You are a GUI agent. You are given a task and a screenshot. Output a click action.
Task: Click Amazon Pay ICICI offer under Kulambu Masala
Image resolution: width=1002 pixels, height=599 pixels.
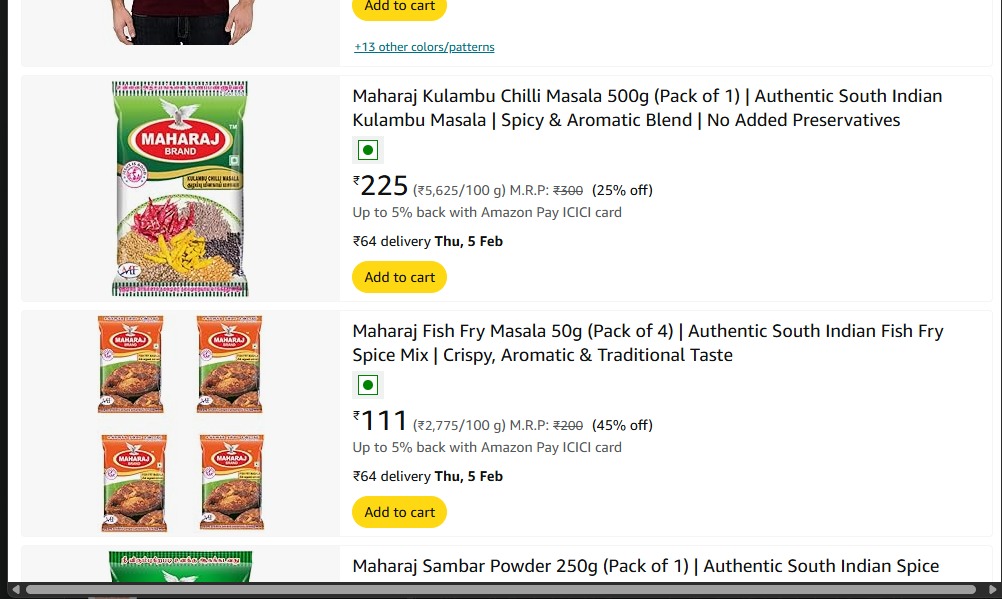[487, 212]
